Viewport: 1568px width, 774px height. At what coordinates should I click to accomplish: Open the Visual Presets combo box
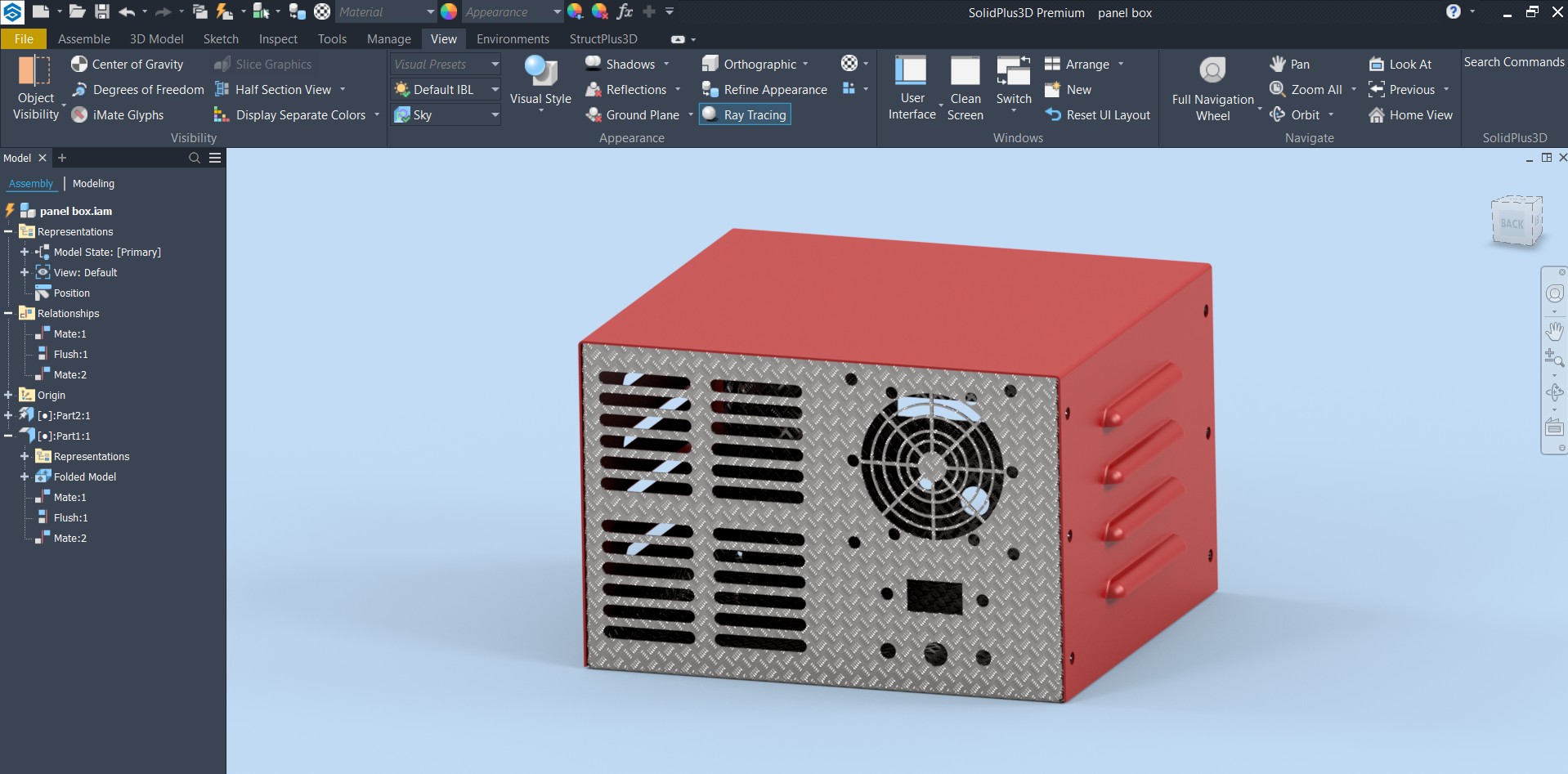pyautogui.click(x=446, y=65)
